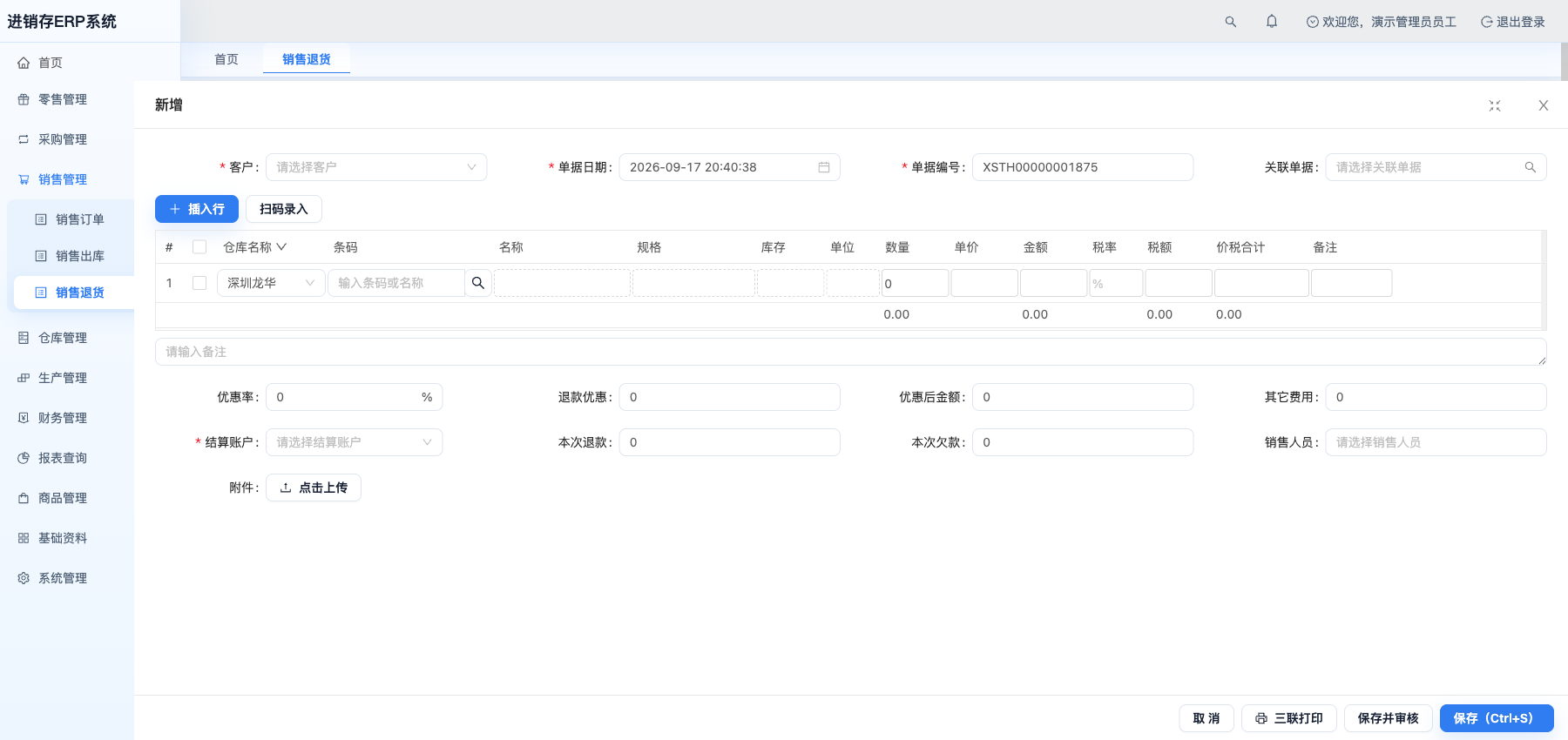
Task: Click the 商品管理 sidebar icon
Action: click(24, 498)
